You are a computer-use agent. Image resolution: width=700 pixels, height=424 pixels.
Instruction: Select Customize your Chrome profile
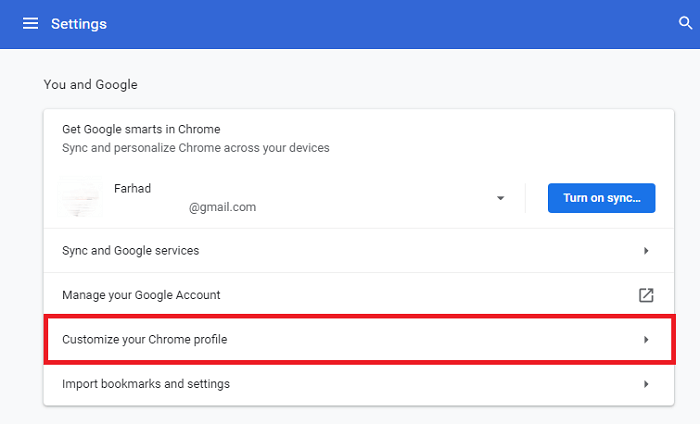(x=144, y=340)
